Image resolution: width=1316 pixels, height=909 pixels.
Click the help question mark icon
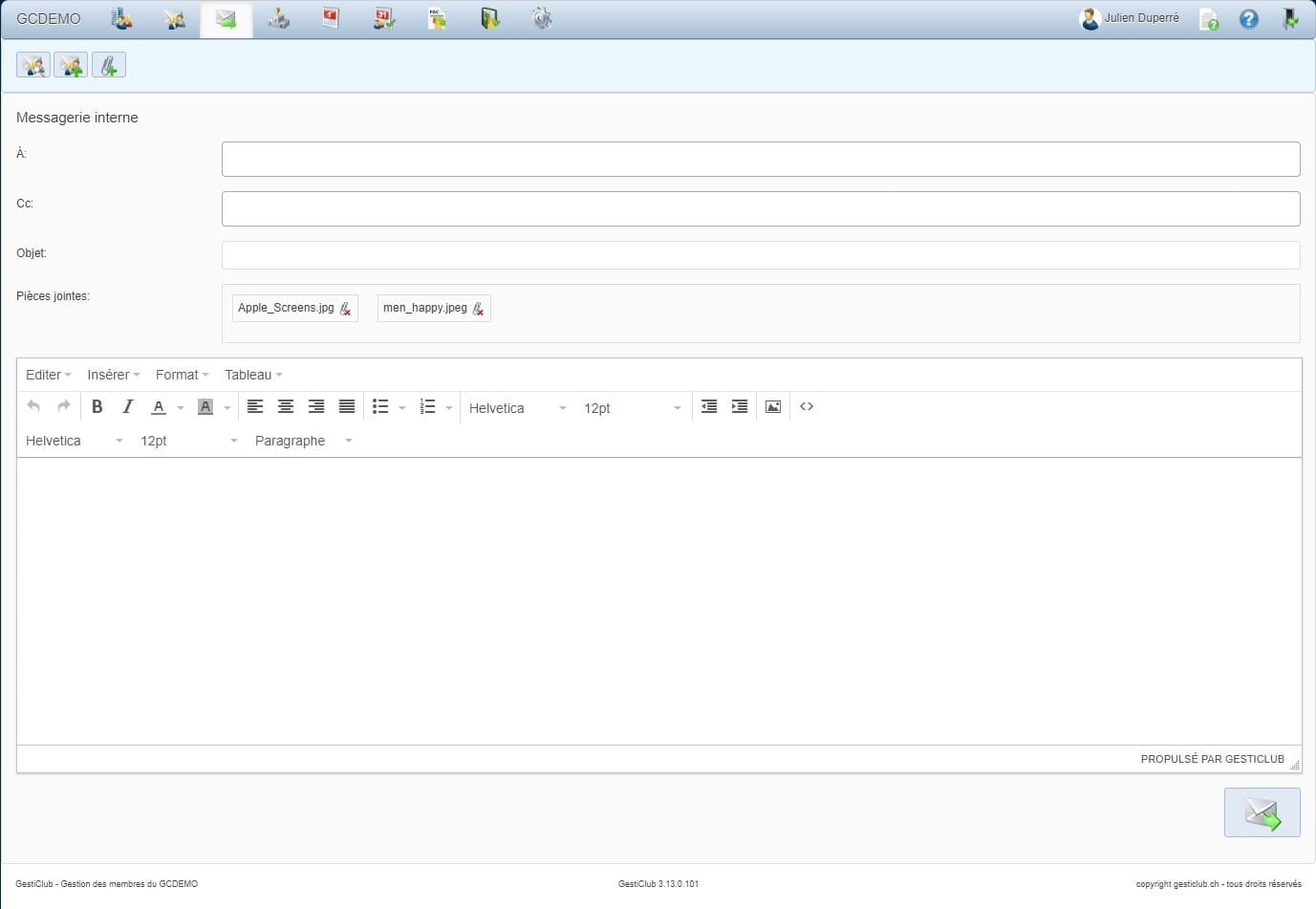1248,19
